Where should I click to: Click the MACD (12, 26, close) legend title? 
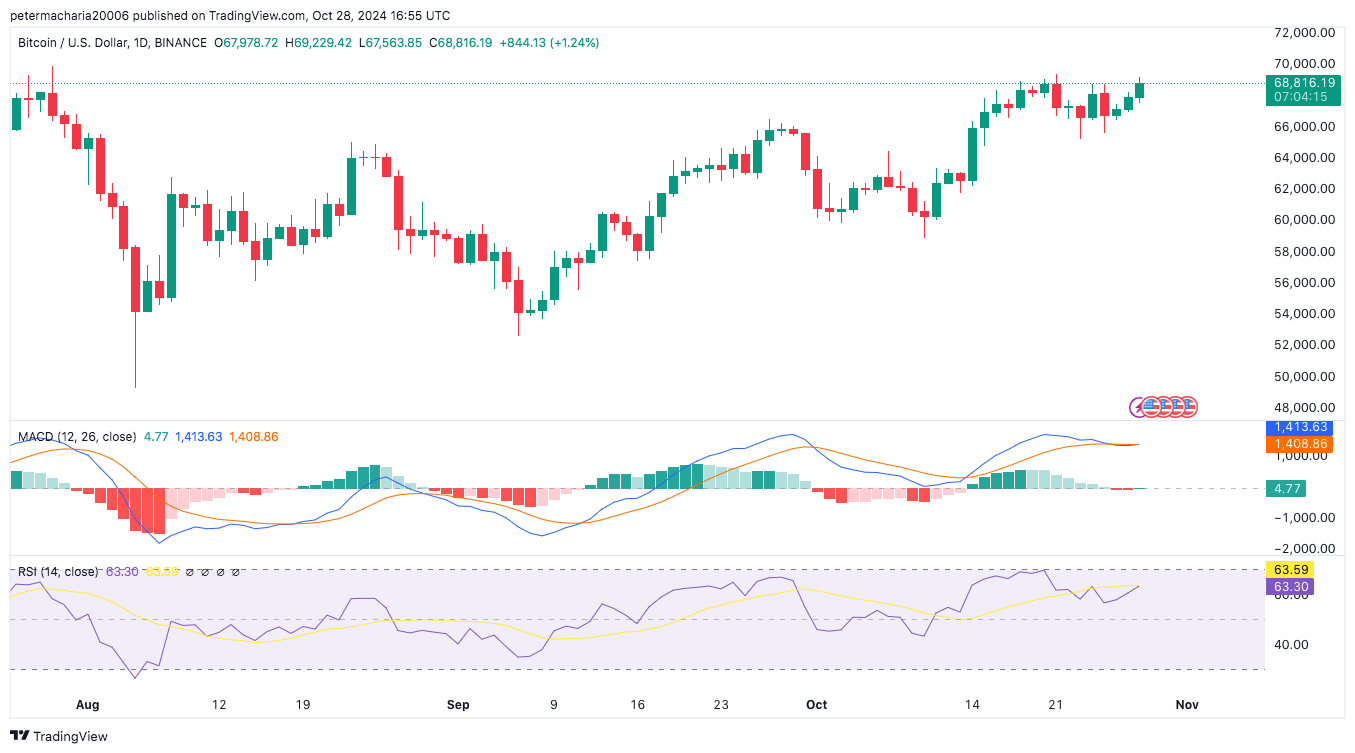click(77, 437)
